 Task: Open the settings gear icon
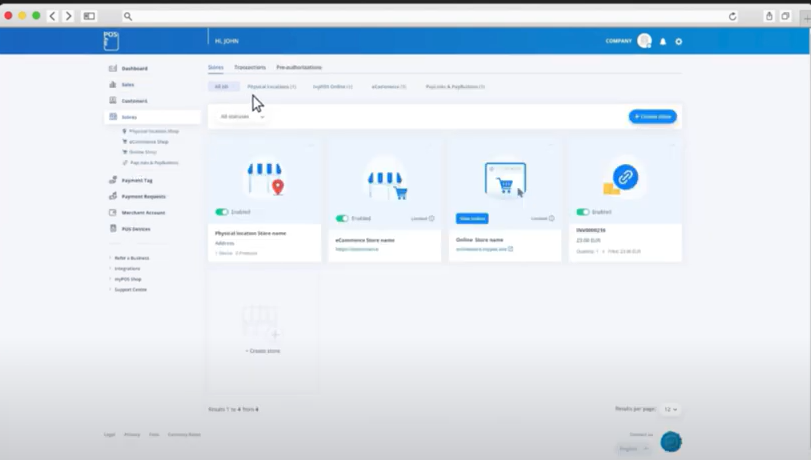click(679, 41)
